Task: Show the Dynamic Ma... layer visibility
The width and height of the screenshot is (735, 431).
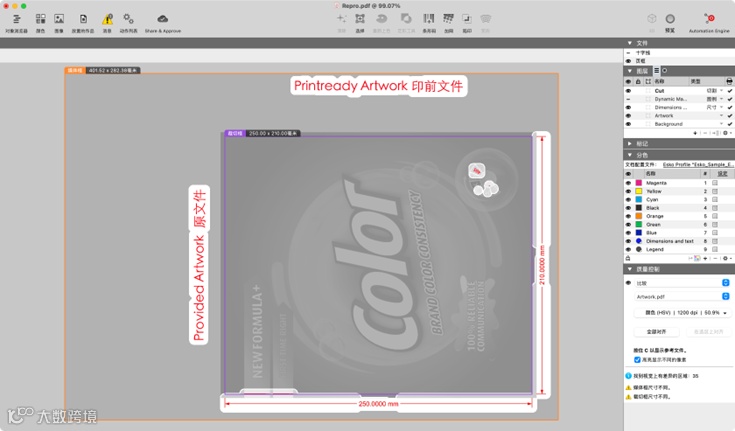Action: (x=628, y=99)
